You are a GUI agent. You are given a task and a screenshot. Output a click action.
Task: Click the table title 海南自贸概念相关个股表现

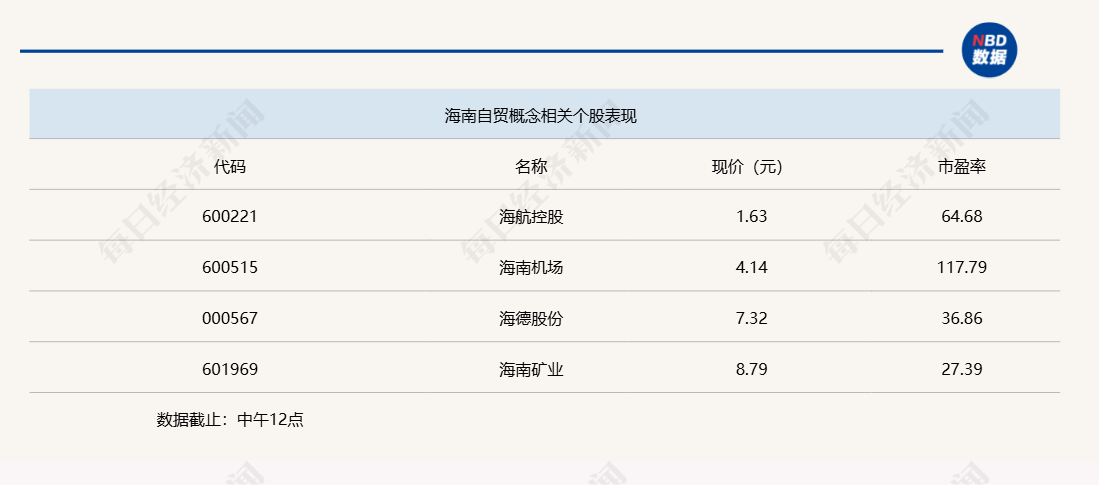540,116
